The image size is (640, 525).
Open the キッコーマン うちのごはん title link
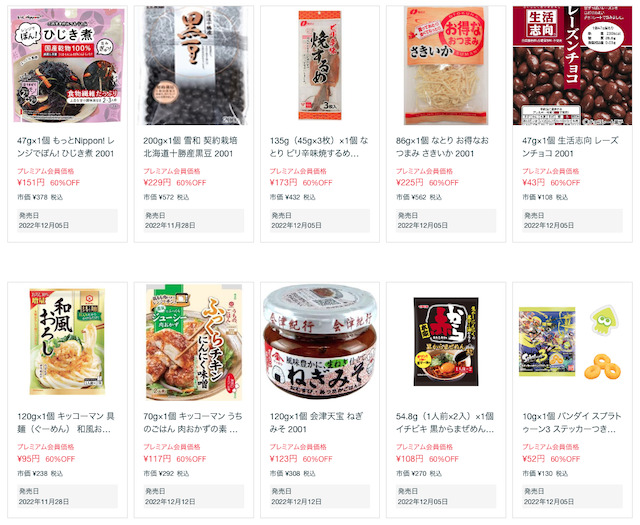(193, 423)
